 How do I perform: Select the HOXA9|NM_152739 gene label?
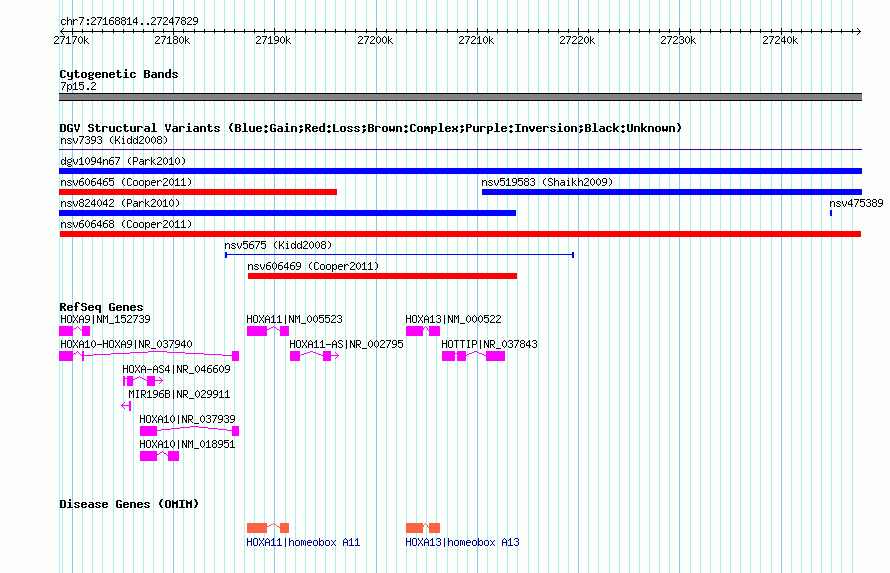click(x=106, y=319)
